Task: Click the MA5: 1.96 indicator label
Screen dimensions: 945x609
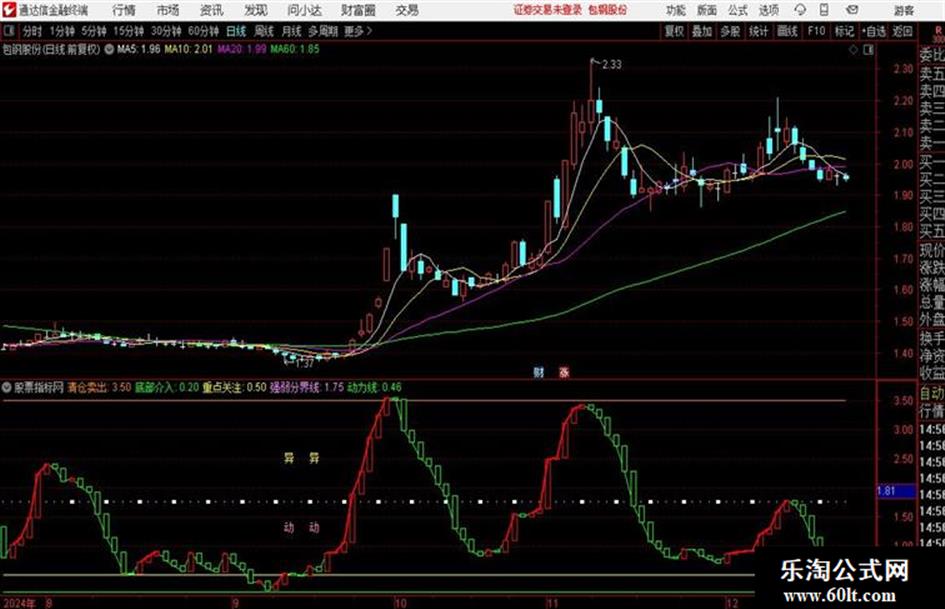Action: click(139, 49)
